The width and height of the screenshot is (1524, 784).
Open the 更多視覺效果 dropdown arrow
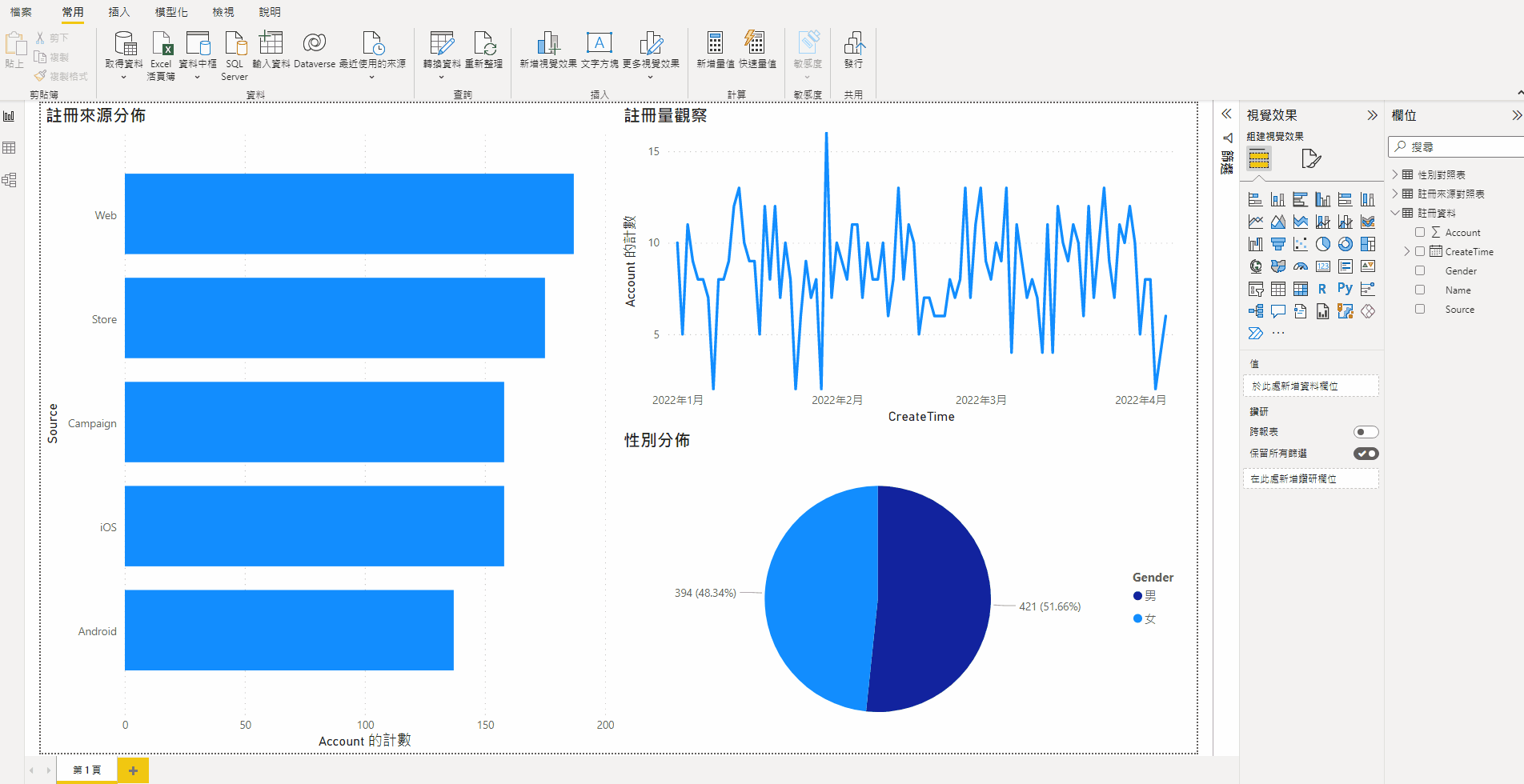[x=651, y=78]
